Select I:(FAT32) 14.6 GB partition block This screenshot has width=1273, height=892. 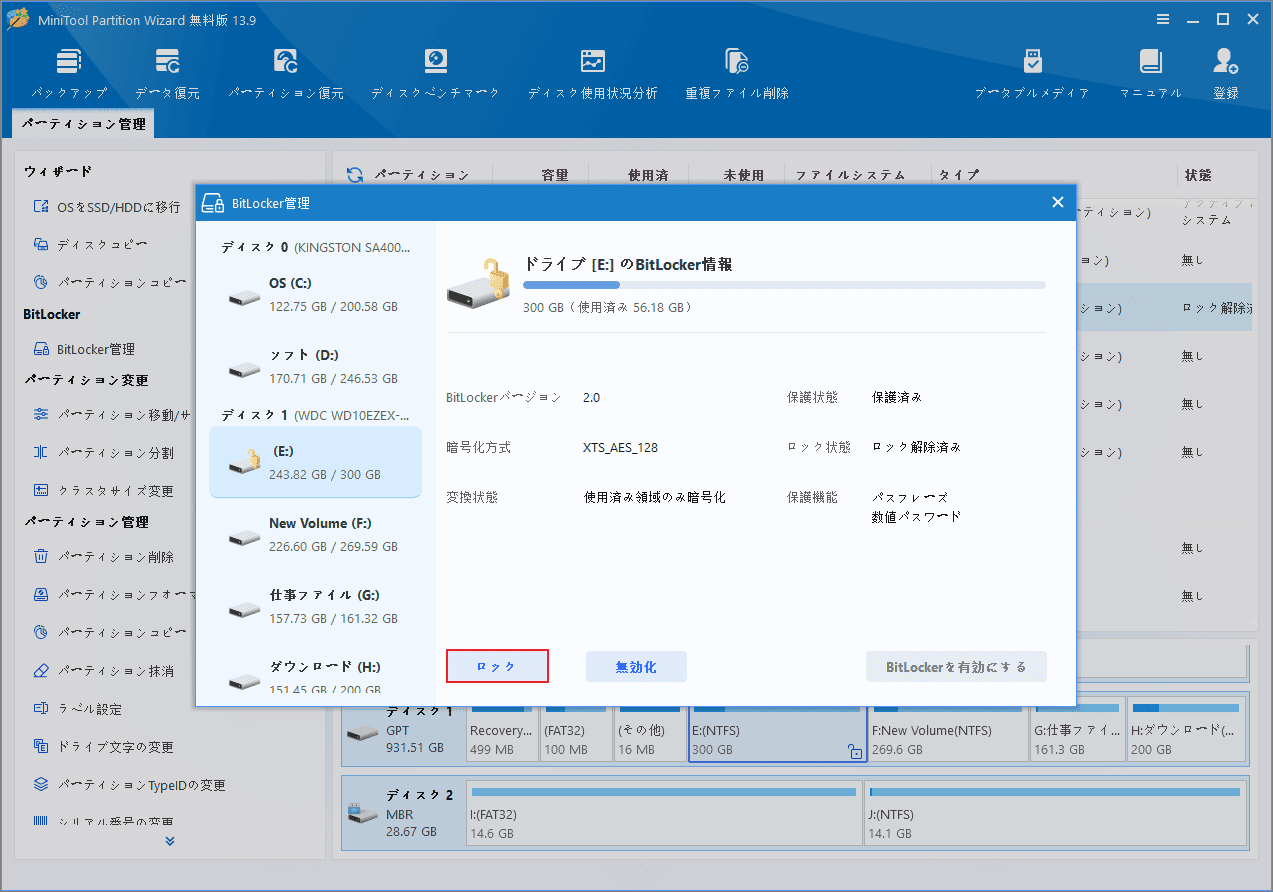tap(664, 814)
